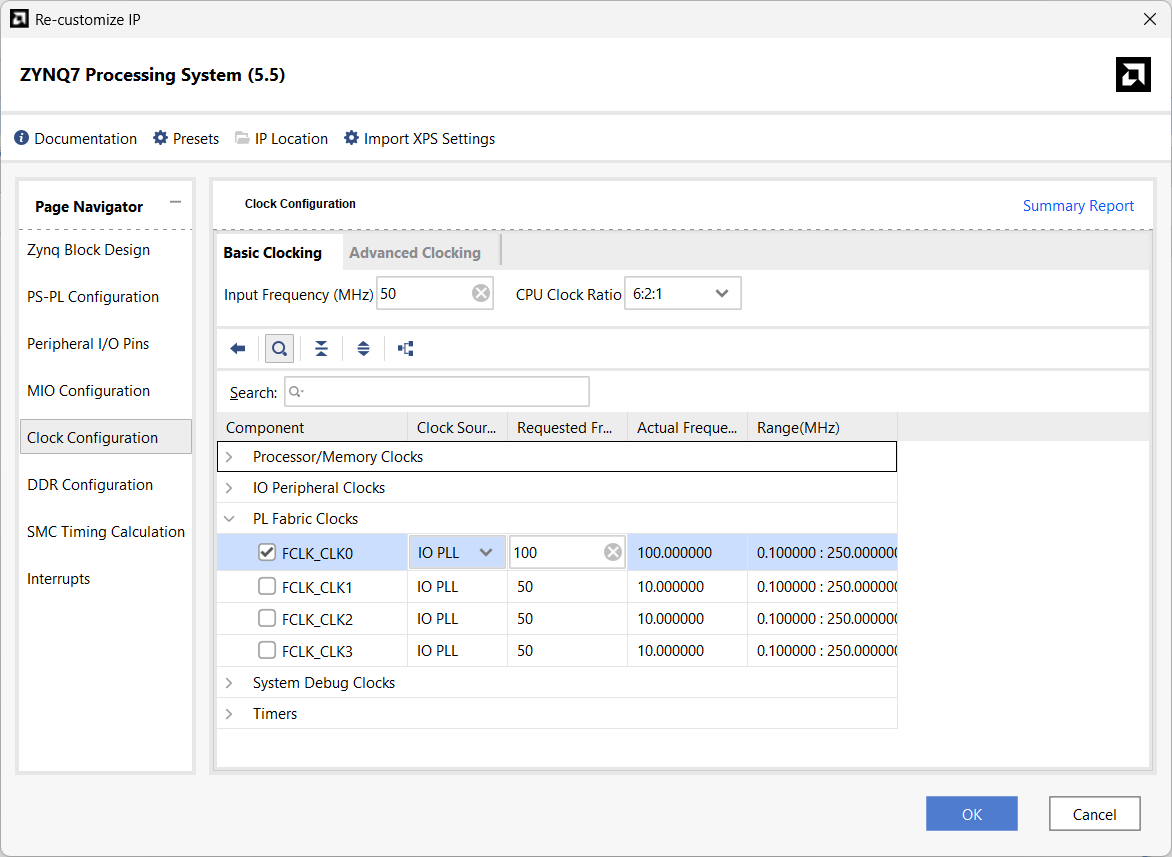Click the Range(MHz) column header
The width and height of the screenshot is (1172, 857).
(x=822, y=427)
